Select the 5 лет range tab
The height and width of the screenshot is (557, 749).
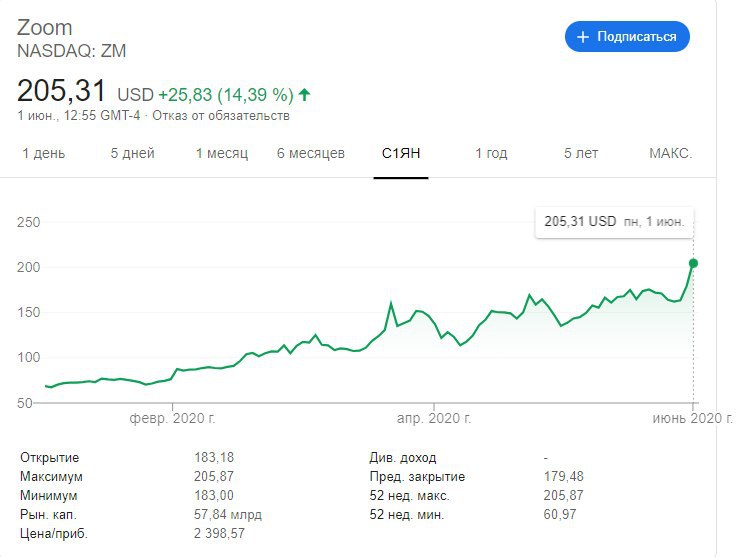[x=581, y=153]
